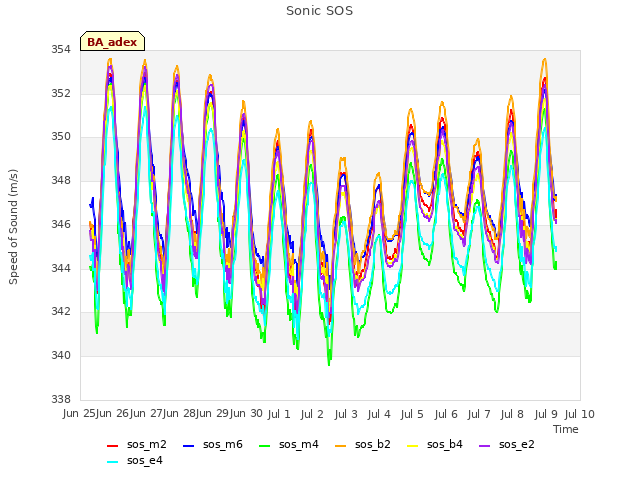Click the 354 y-axis tick label

[61, 50]
